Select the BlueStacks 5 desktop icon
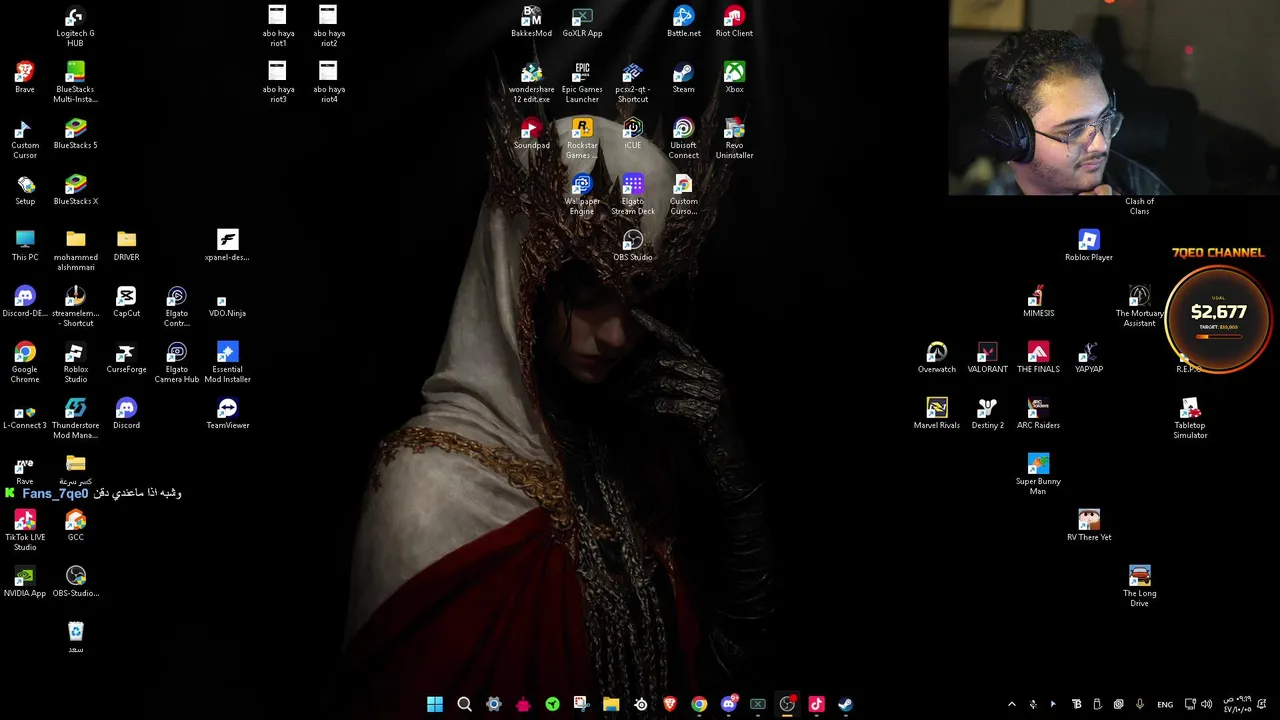This screenshot has width=1280, height=720. 75,134
